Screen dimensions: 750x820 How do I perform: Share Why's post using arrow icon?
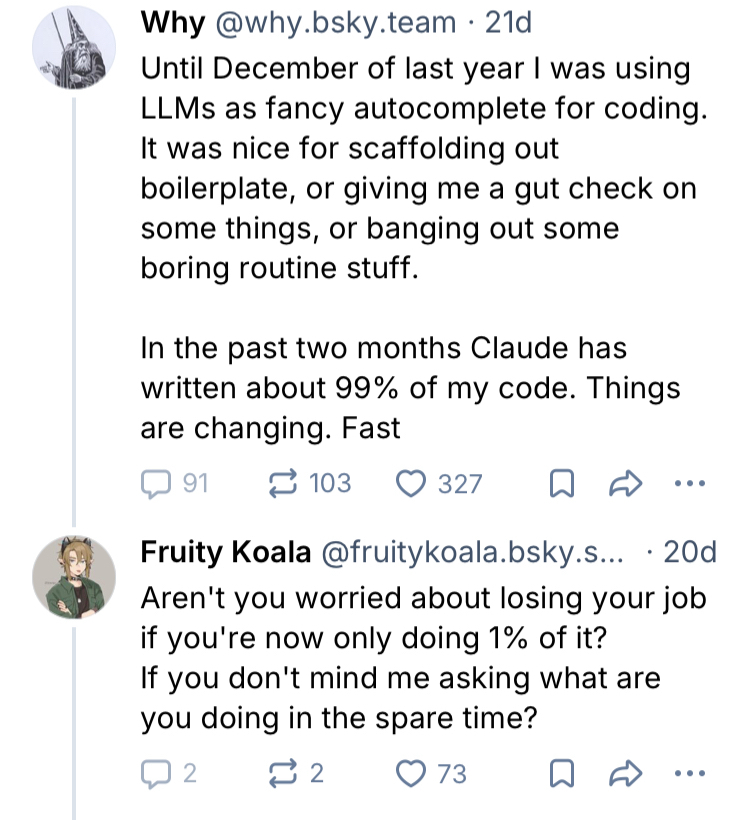624,484
